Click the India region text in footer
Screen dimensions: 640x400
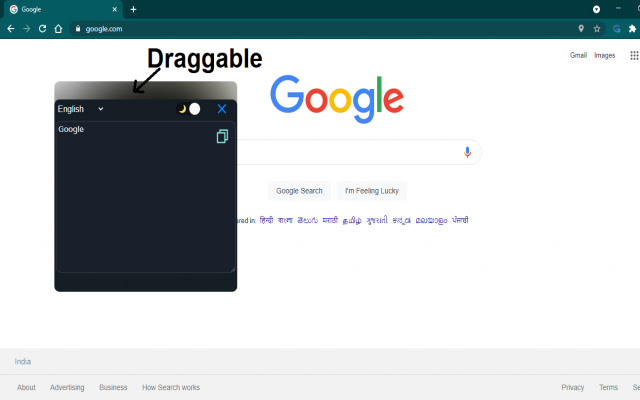click(23, 362)
